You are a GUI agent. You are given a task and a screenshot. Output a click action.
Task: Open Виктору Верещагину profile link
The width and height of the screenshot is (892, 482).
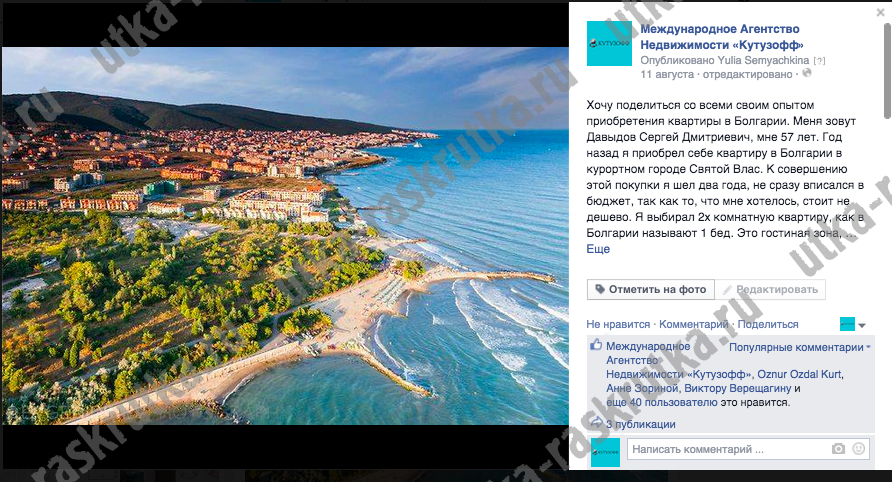pyautogui.click(x=737, y=388)
